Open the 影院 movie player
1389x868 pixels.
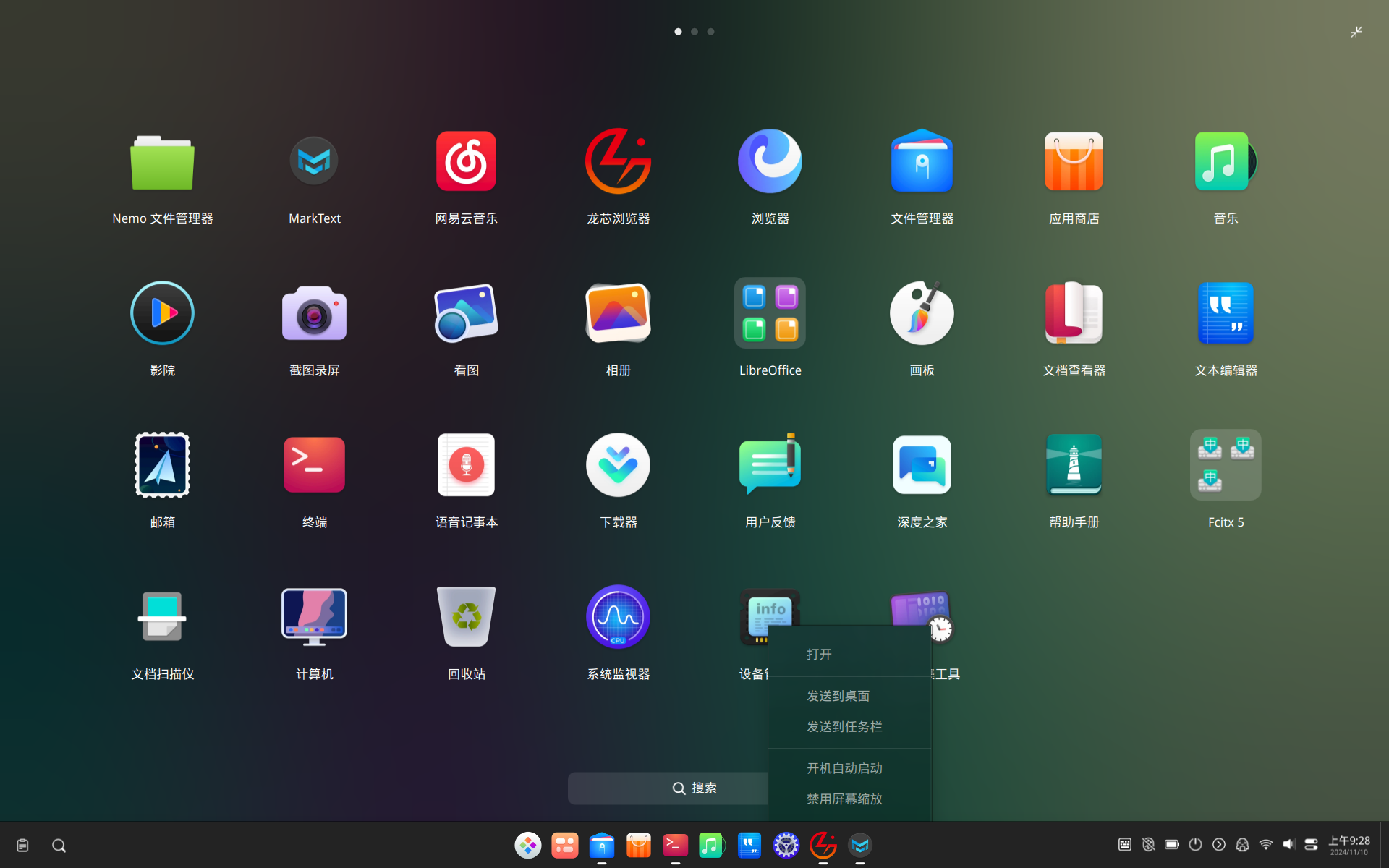162,314
